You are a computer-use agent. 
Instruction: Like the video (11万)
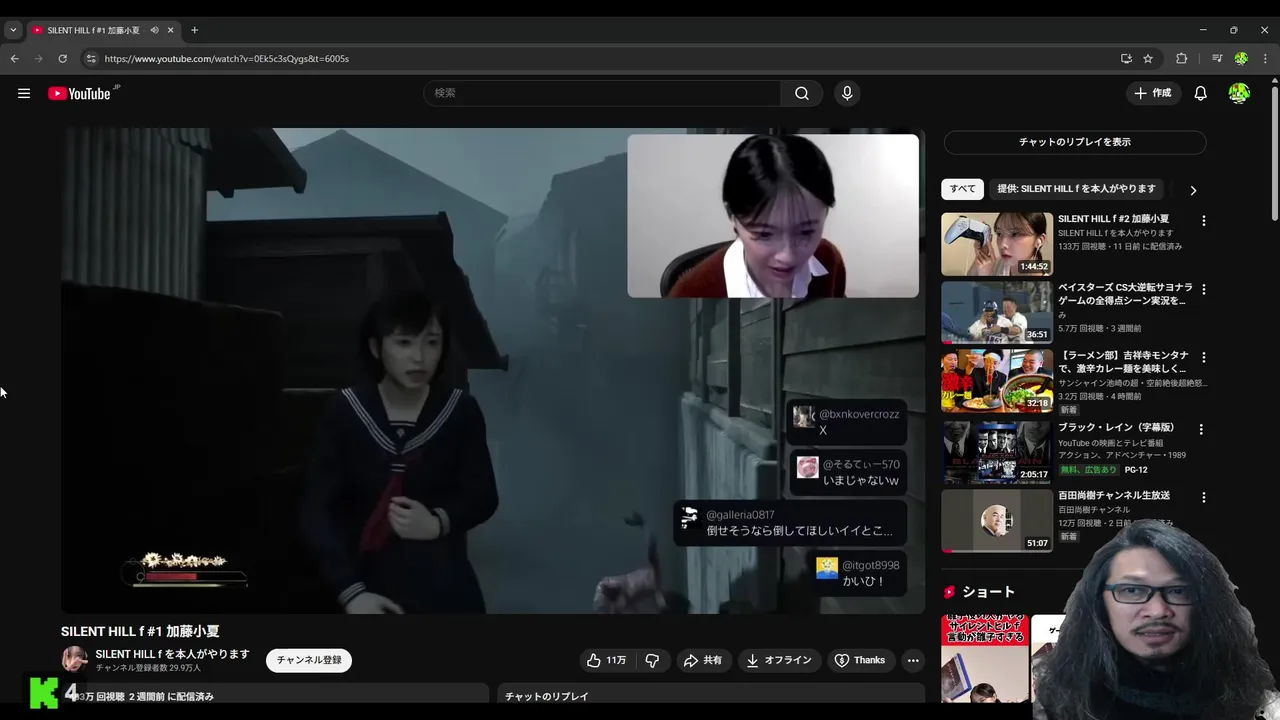(606, 660)
